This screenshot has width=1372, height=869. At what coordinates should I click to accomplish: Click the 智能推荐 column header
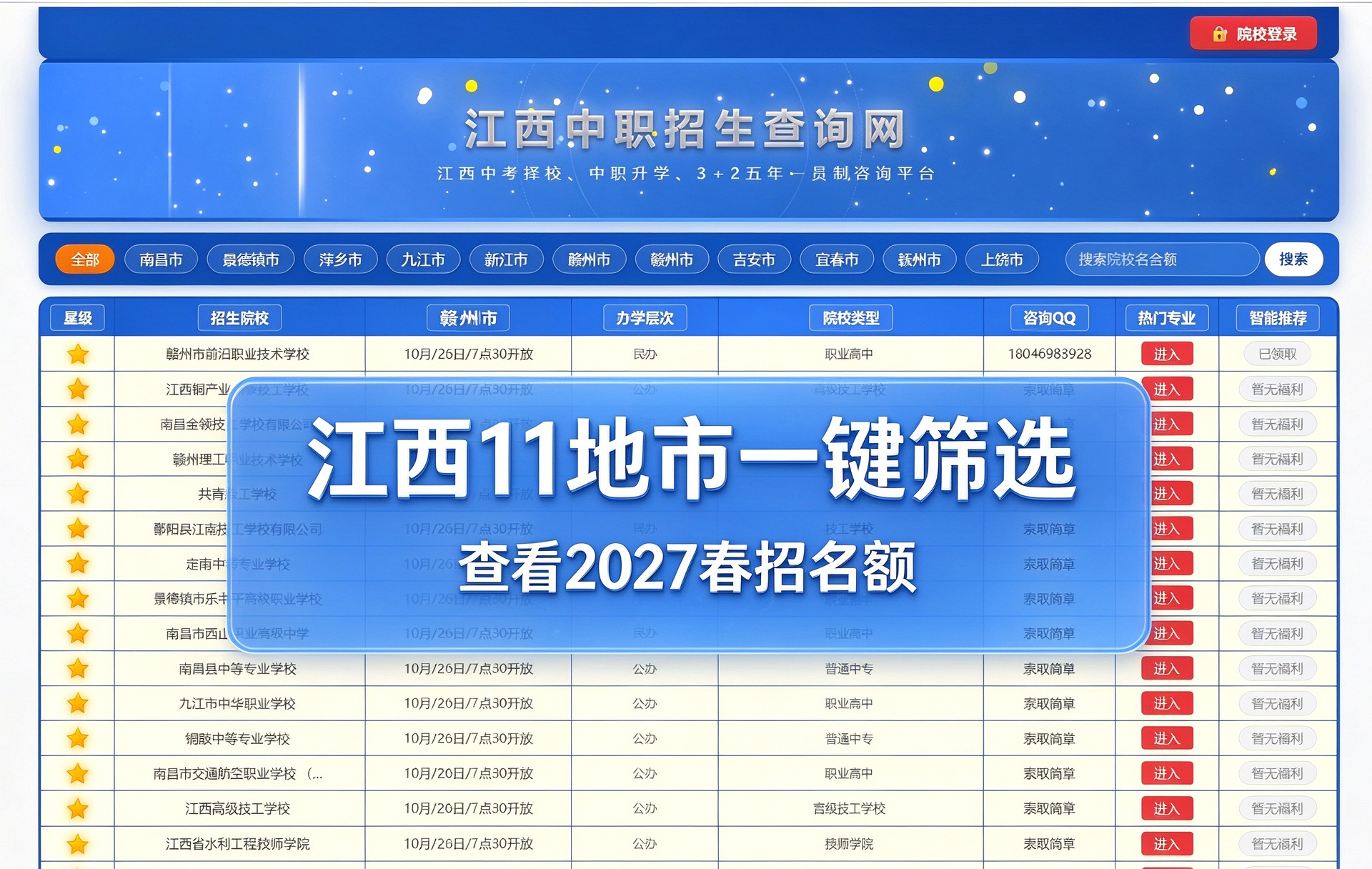(1278, 318)
